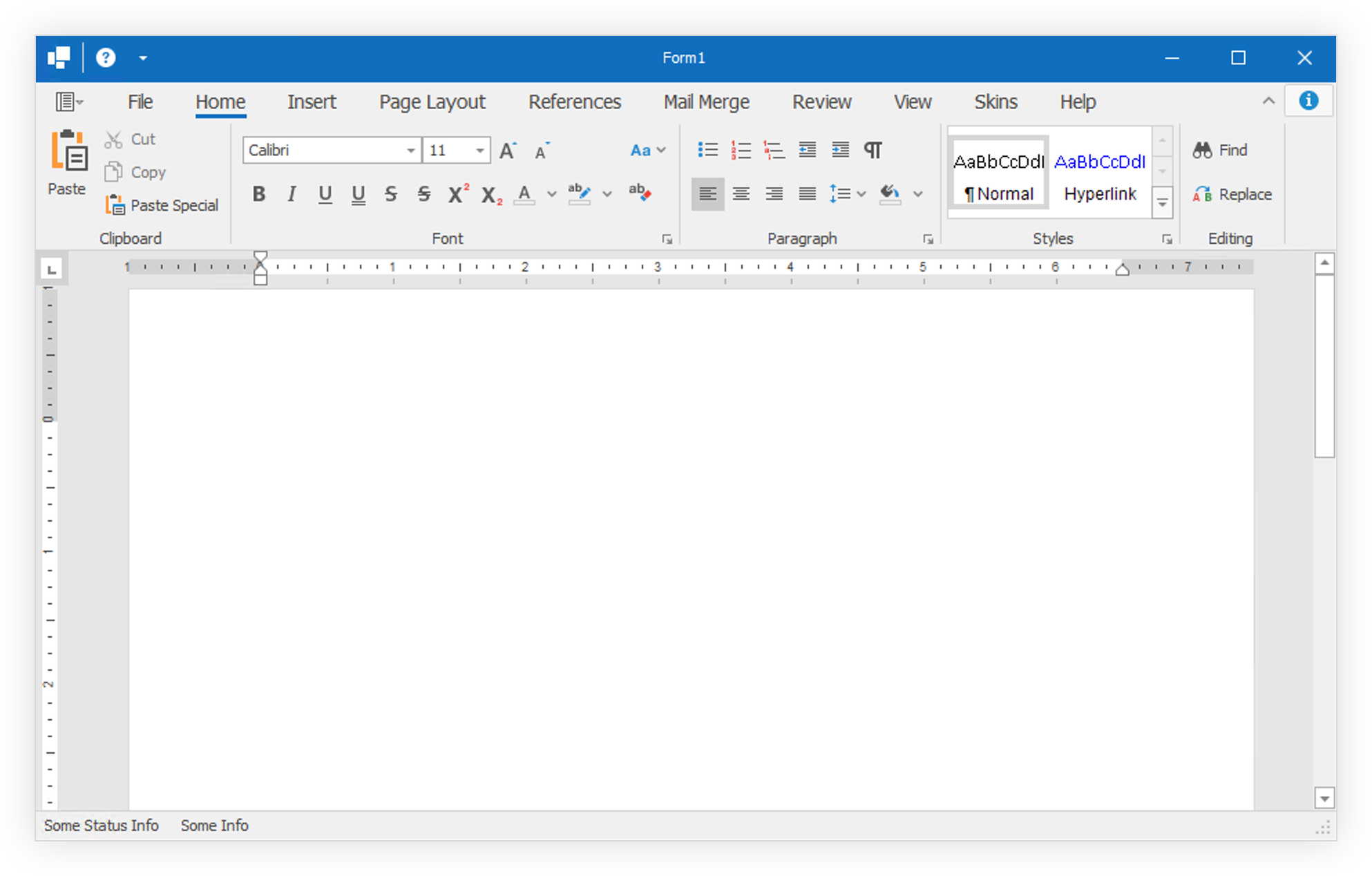Click the vertical scrollbar down arrow
Viewport: 1372px width, 876px height.
(x=1324, y=799)
